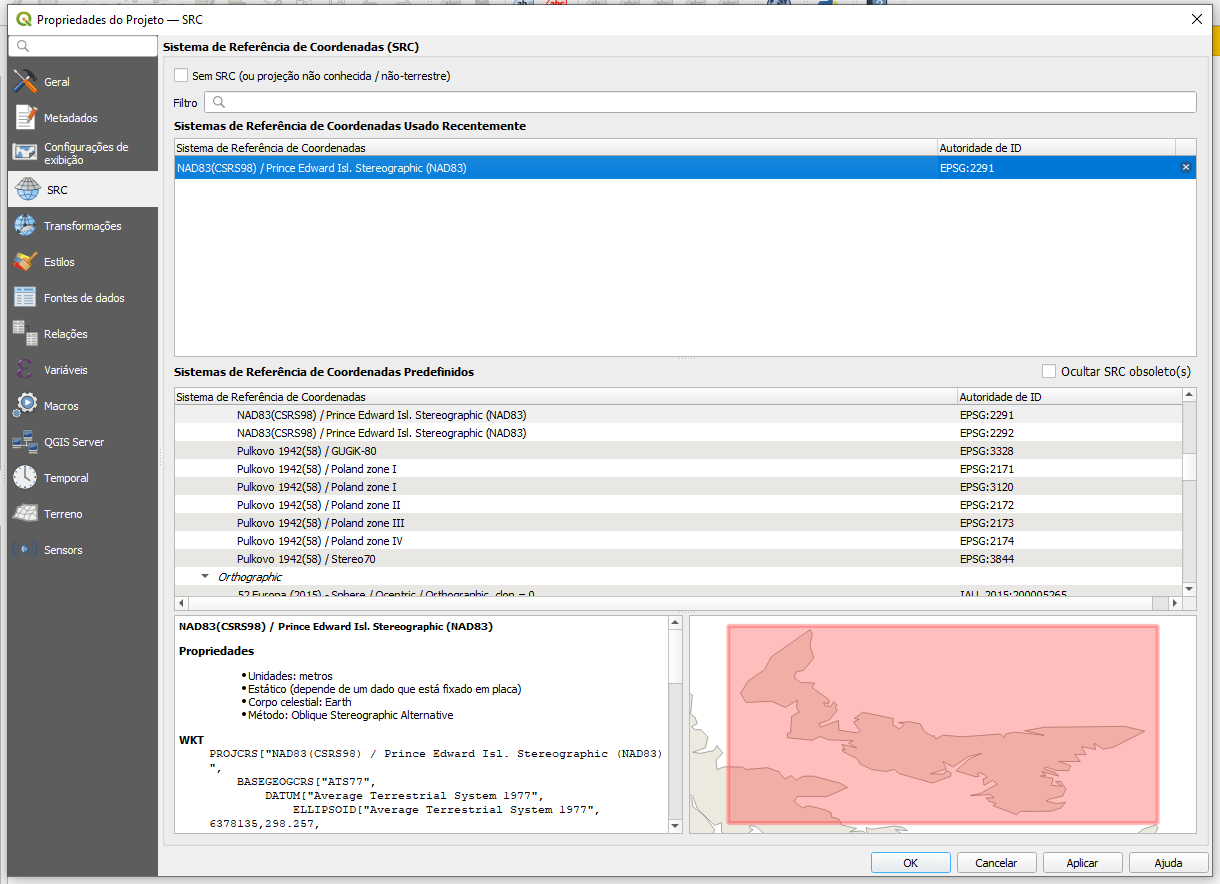
Task: Click in the Filtro search field
Action: [x=700, y=102]
